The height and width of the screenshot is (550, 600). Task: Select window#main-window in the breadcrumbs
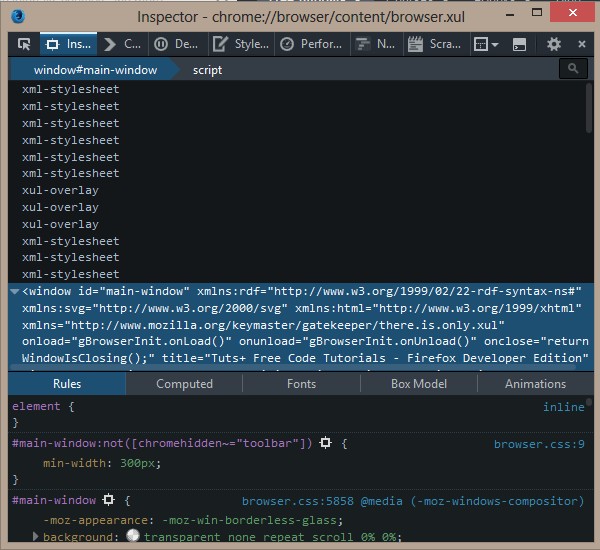point(95,70)
